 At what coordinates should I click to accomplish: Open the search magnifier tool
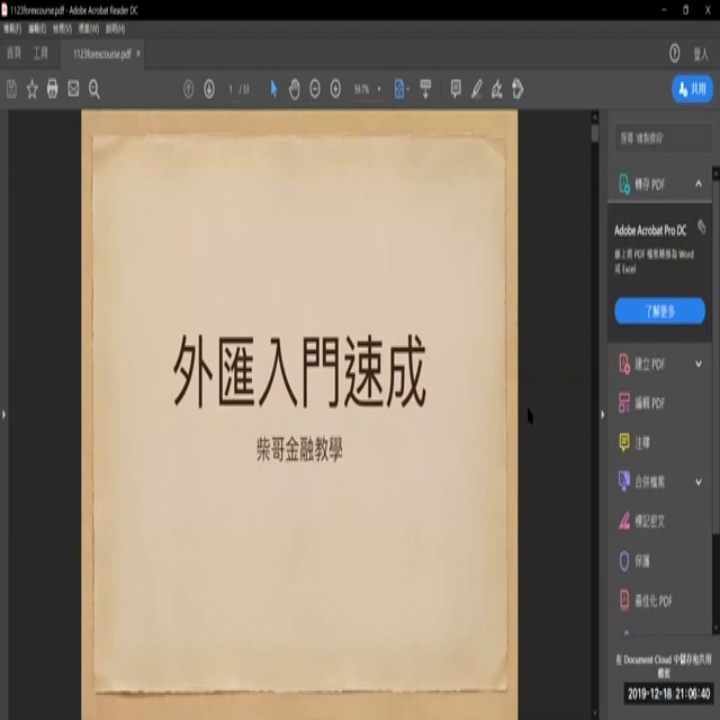click(94, 90)
